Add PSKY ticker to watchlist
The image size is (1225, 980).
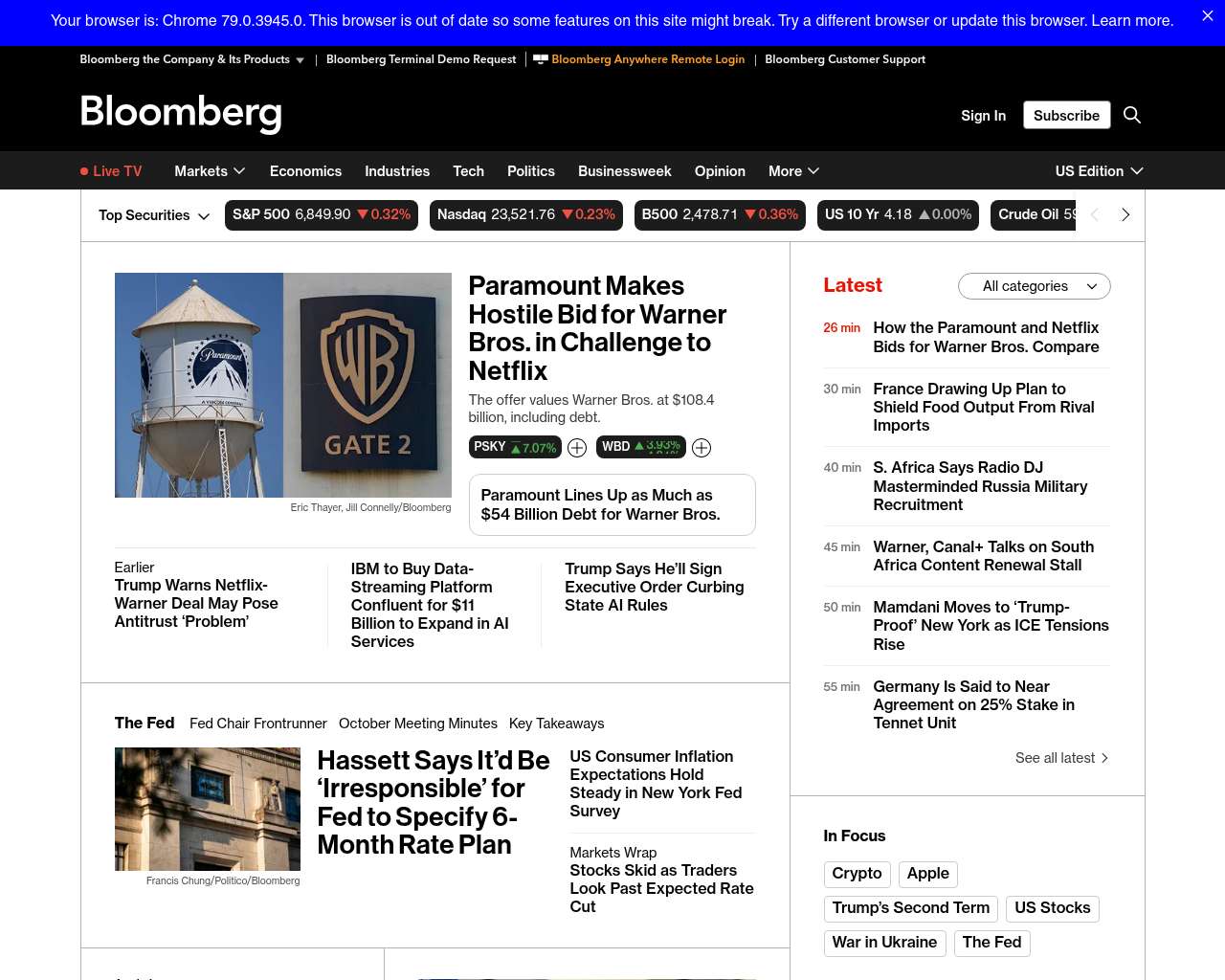point(577,448)
